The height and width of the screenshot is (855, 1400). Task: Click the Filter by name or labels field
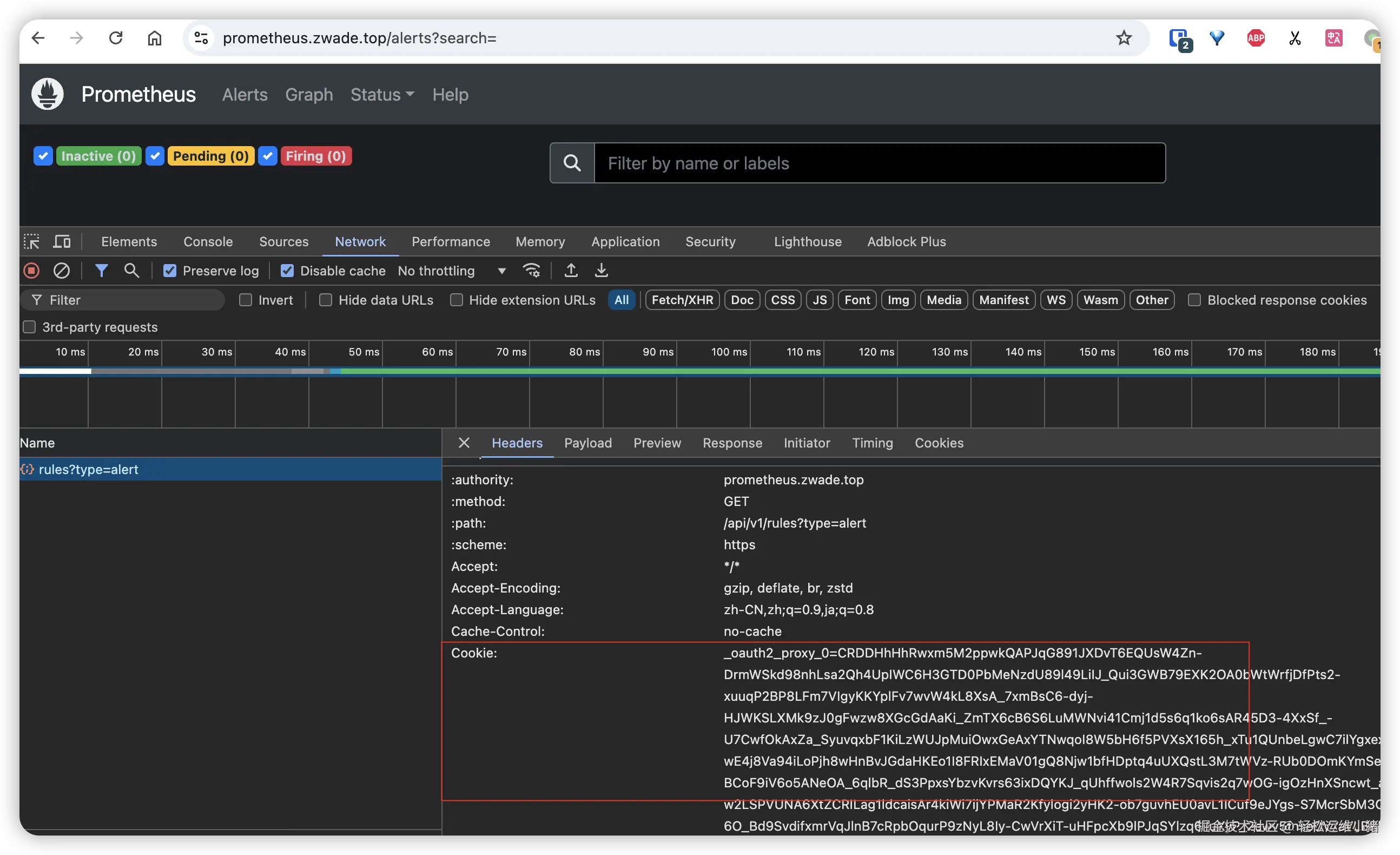tap(879, 164)
